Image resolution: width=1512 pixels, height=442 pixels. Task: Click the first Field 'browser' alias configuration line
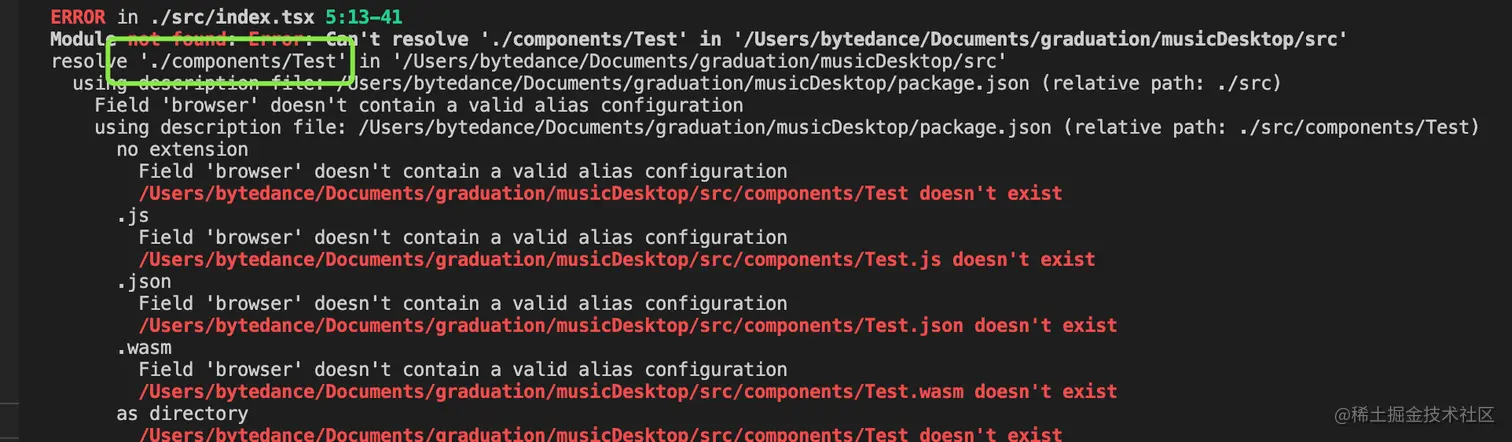click(419, 105)
